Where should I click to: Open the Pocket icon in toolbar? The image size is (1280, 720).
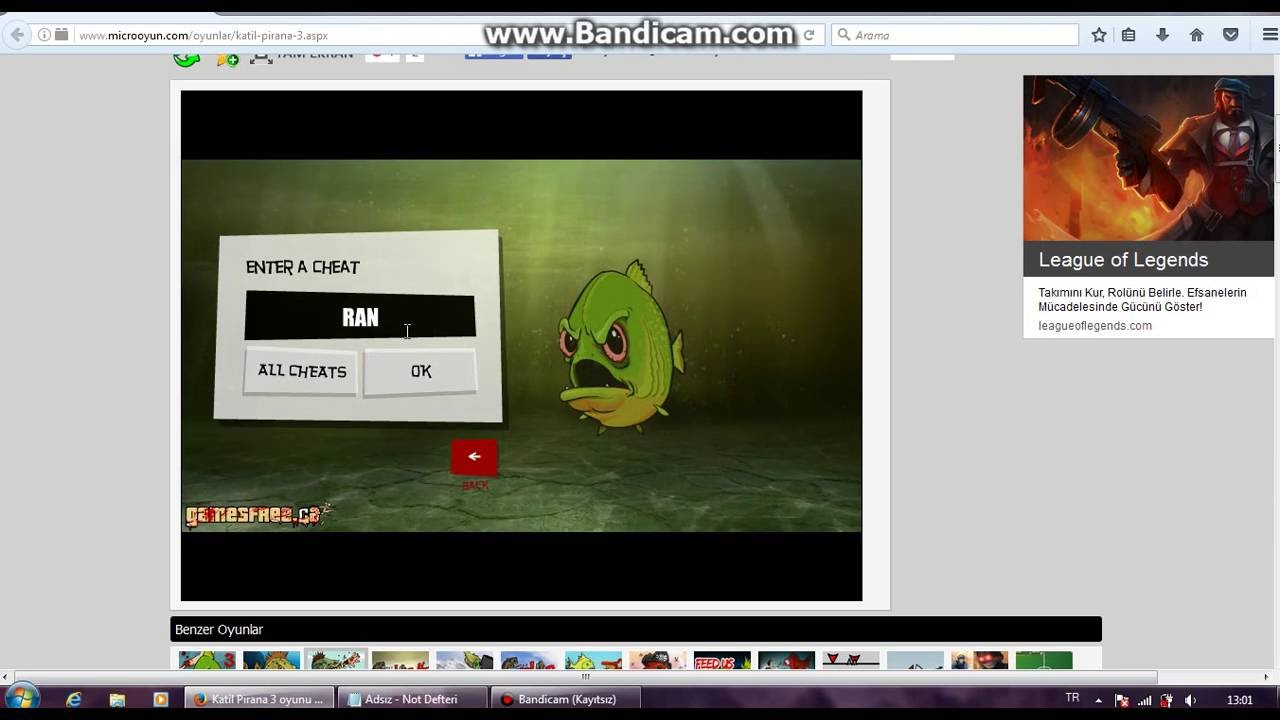pyautogui.click(x=1231, y=35)
